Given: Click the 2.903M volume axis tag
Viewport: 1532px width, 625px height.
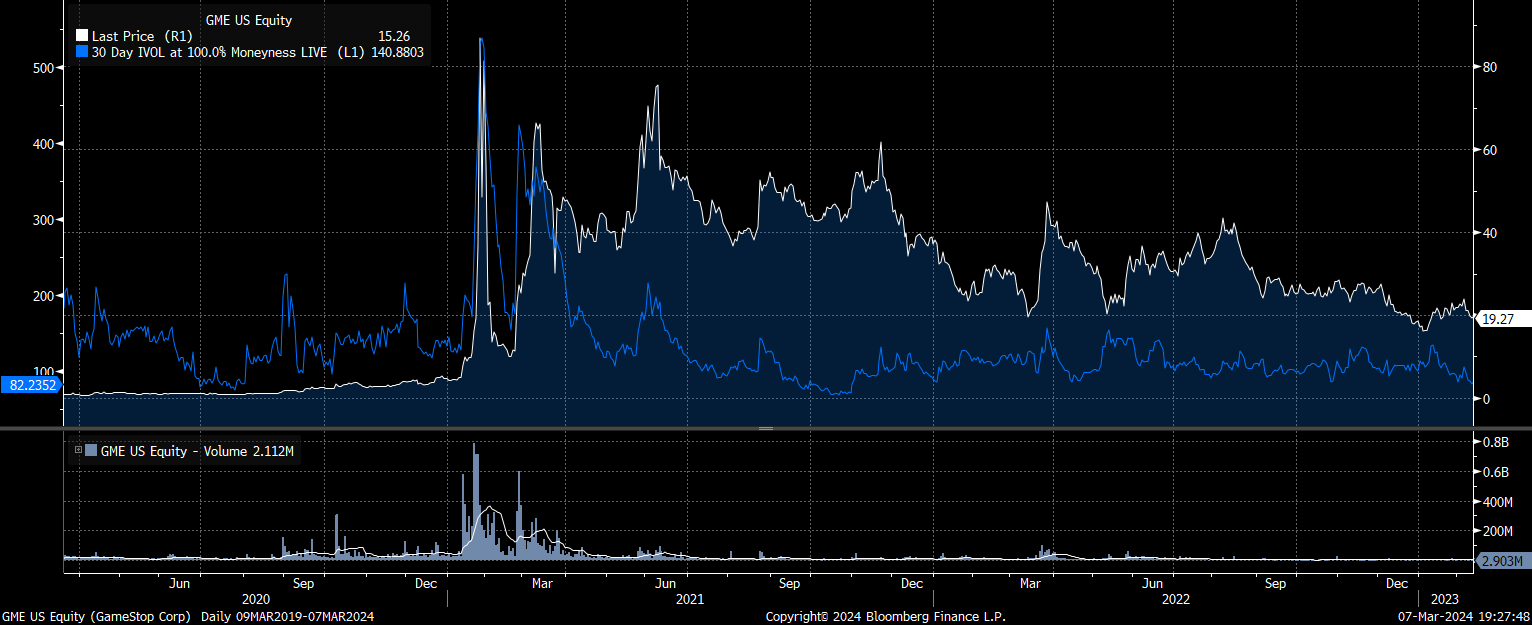Looking at the screenshot, I should [x=1504, y=560].
